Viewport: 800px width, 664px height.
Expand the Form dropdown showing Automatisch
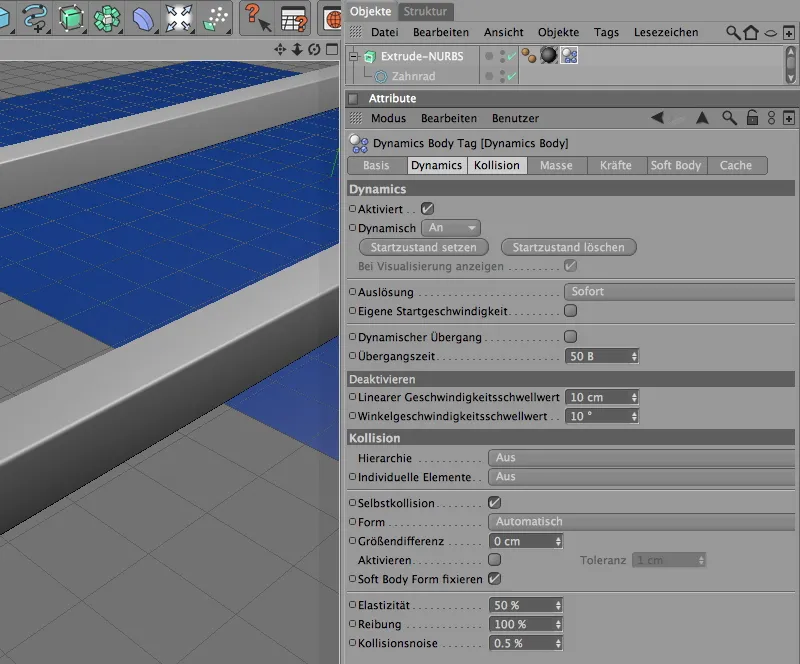click(640, 521)
